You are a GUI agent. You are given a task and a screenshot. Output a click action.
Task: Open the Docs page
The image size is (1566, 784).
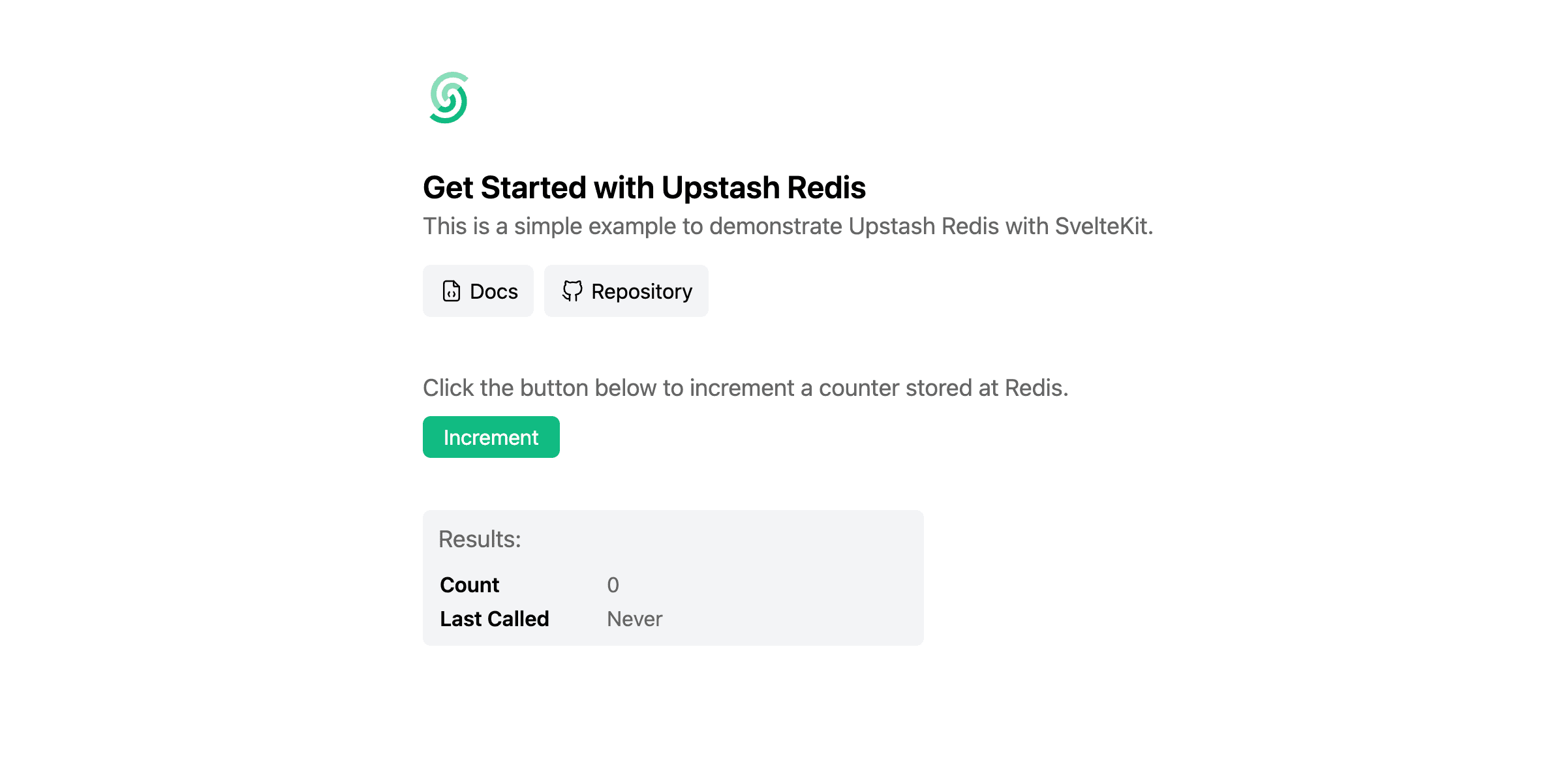(478, 292)
